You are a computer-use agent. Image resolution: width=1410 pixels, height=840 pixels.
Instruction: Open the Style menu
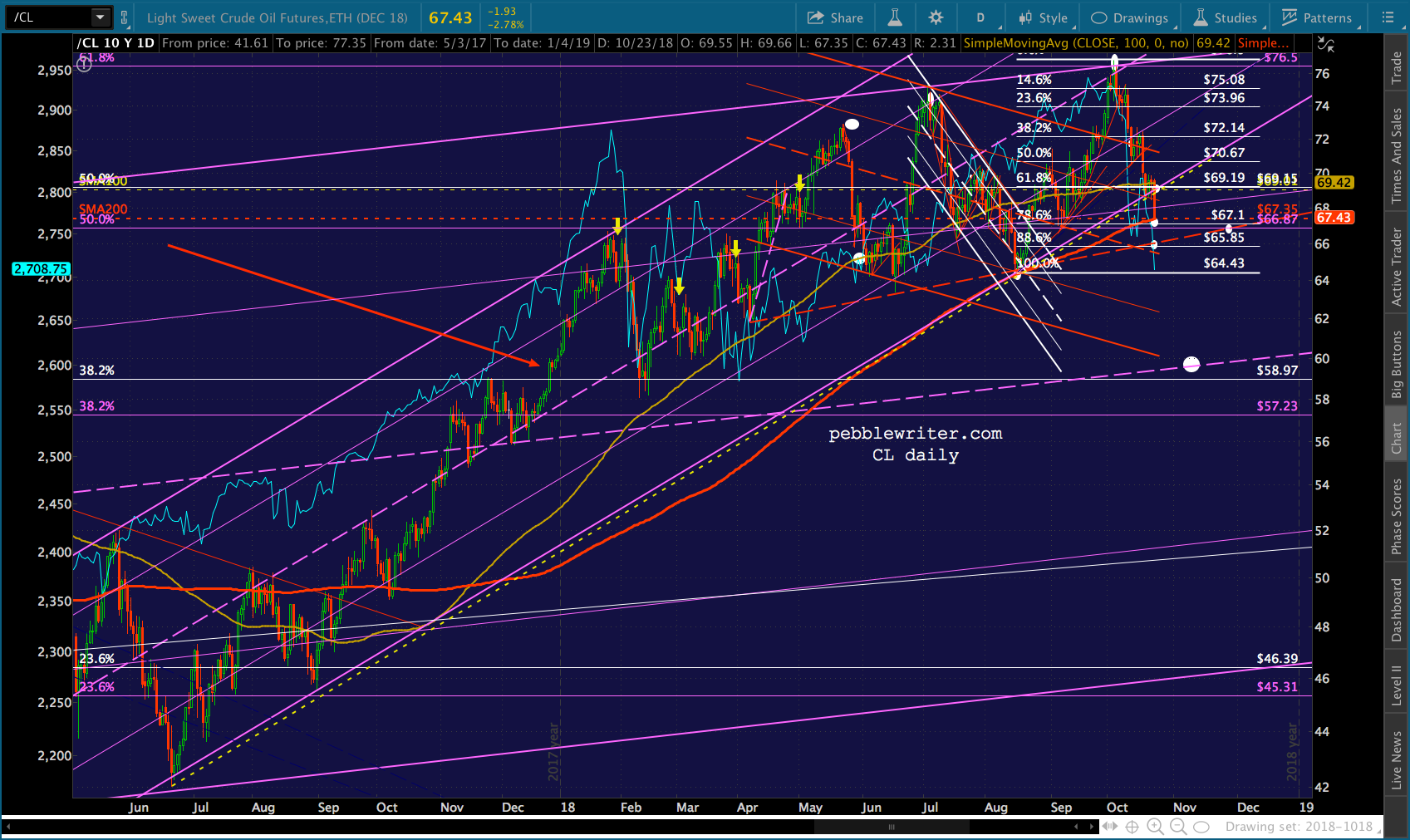click(x=1044, y=17)
